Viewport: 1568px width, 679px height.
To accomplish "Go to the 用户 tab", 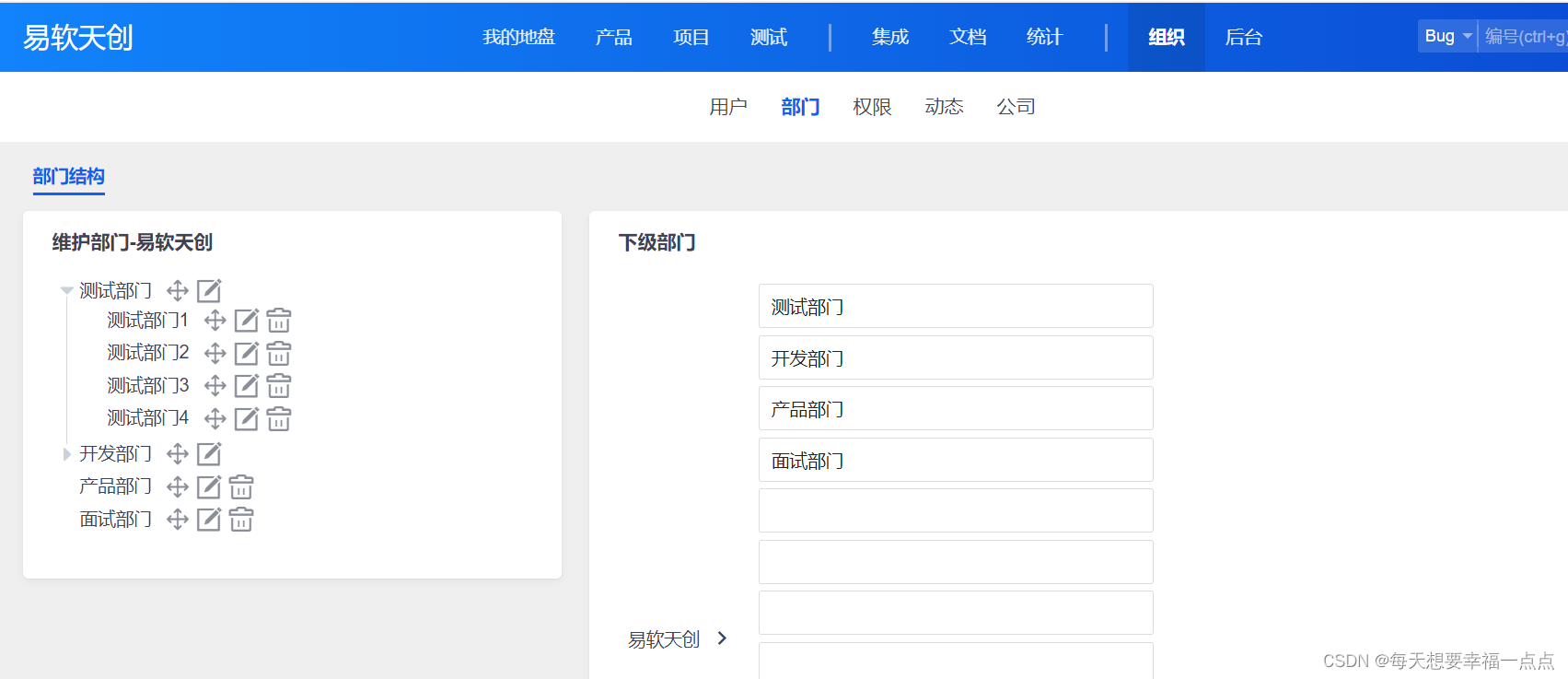I will coord(727,107).
